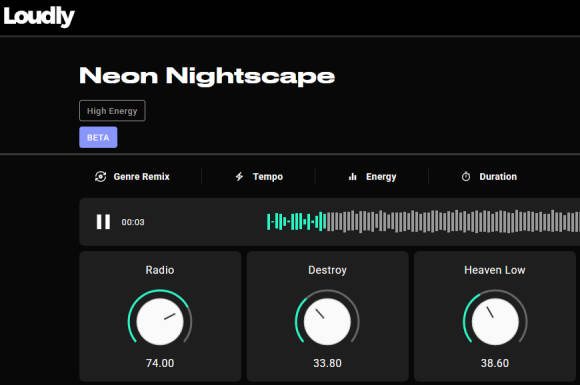Pause playback with the pause icon
The image size is (580, 385).
pyautogui.click(x=103, y=222)
